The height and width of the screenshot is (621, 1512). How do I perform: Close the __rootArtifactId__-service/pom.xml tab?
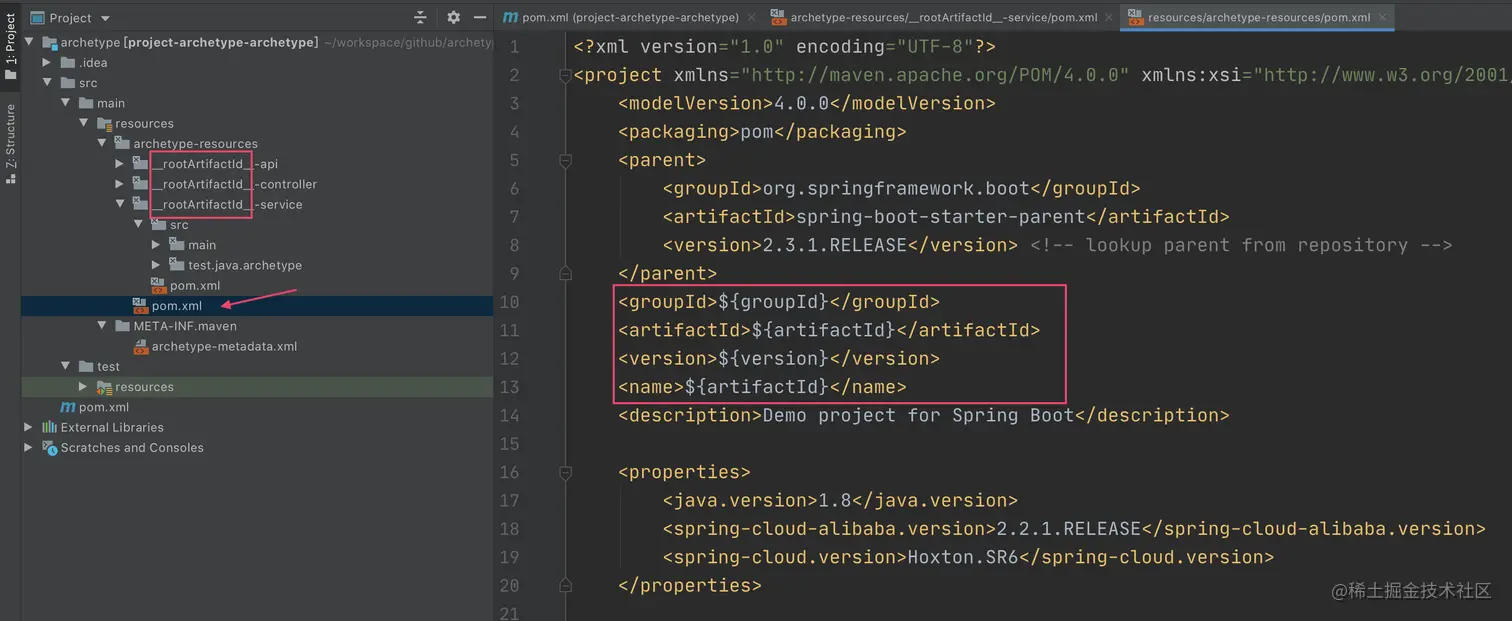(x=1110, y=18)
